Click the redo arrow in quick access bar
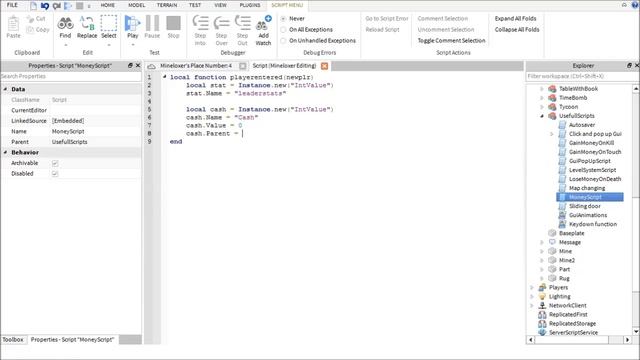The width and height of the screenshot is (640, 360). (57, 6)
